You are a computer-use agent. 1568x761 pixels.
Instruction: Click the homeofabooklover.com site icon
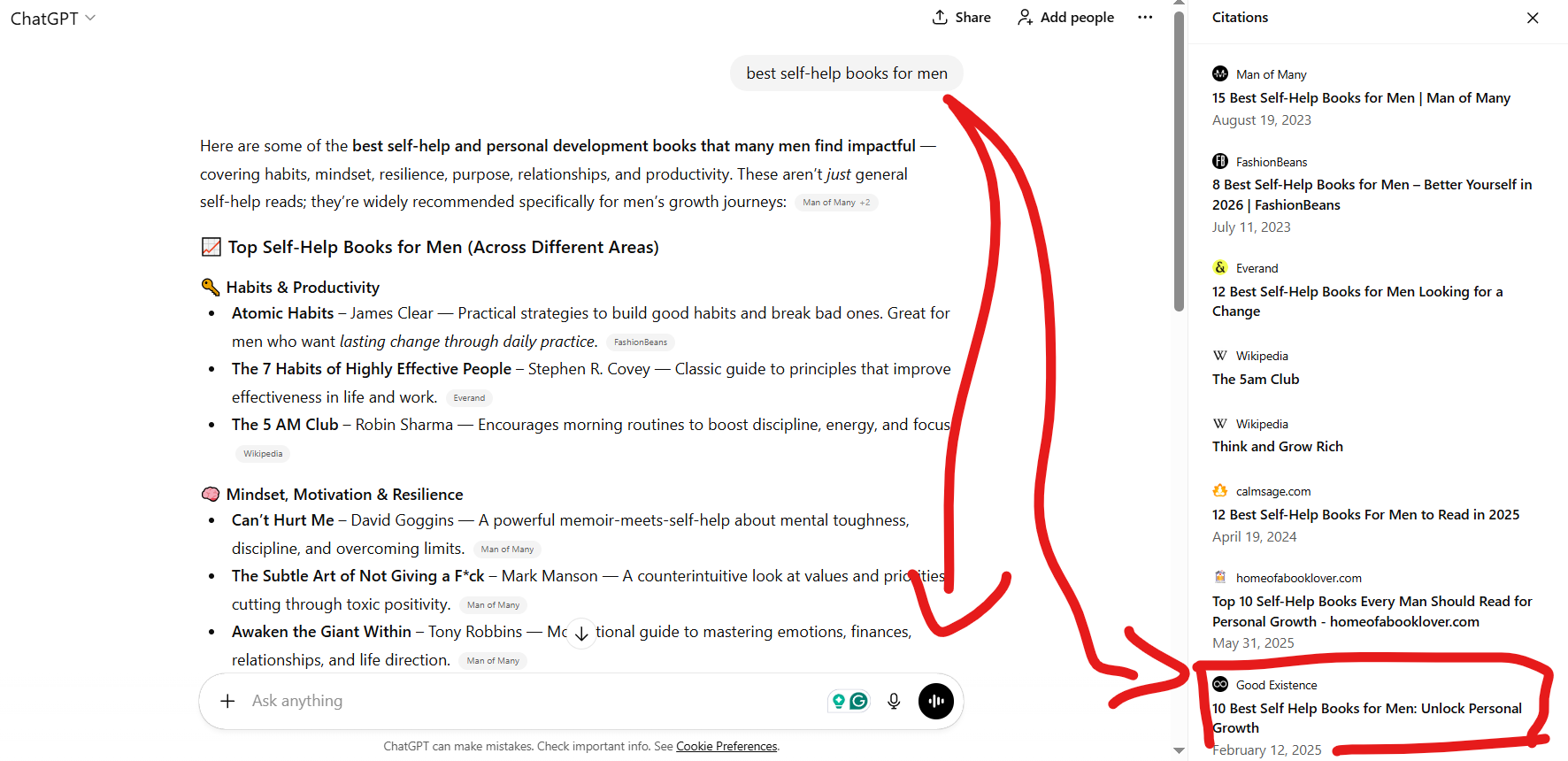(1220, 577)
